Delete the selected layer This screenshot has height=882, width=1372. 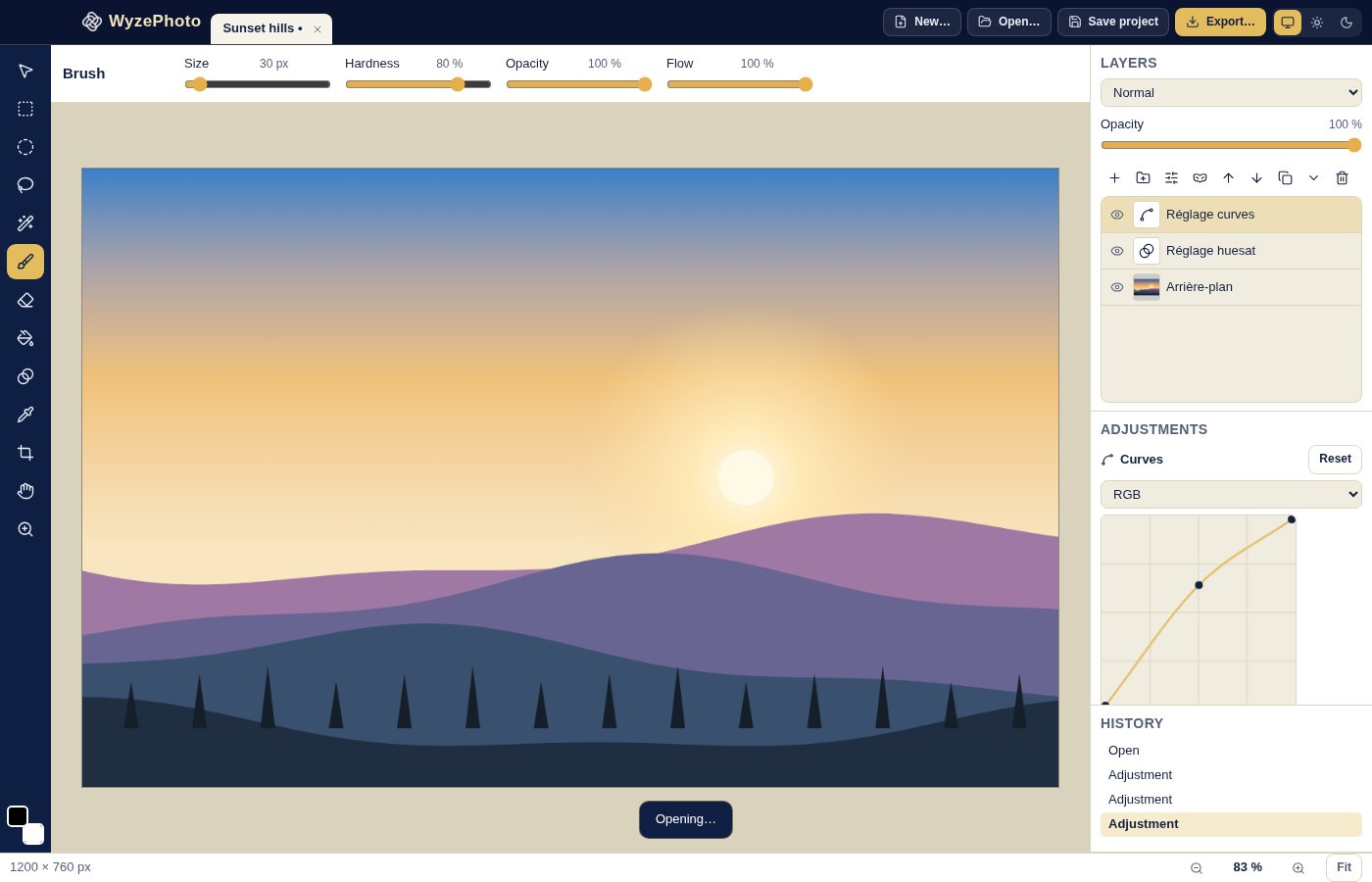point(1342,177)
